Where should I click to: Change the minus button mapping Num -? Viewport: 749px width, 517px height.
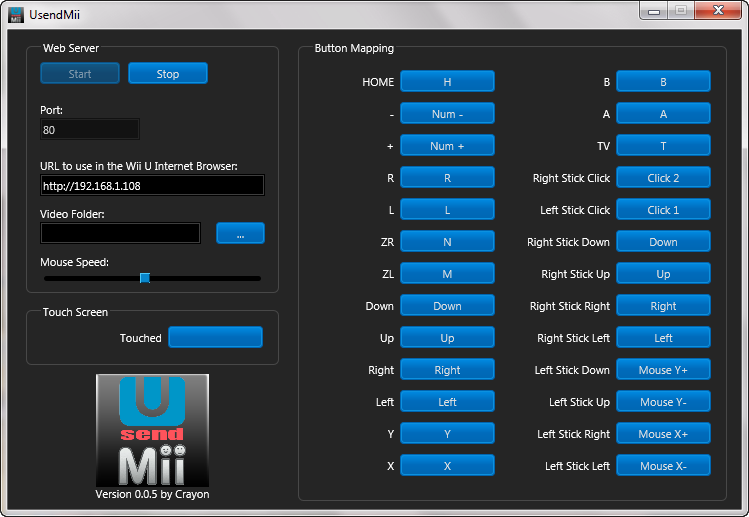(447, 113)
